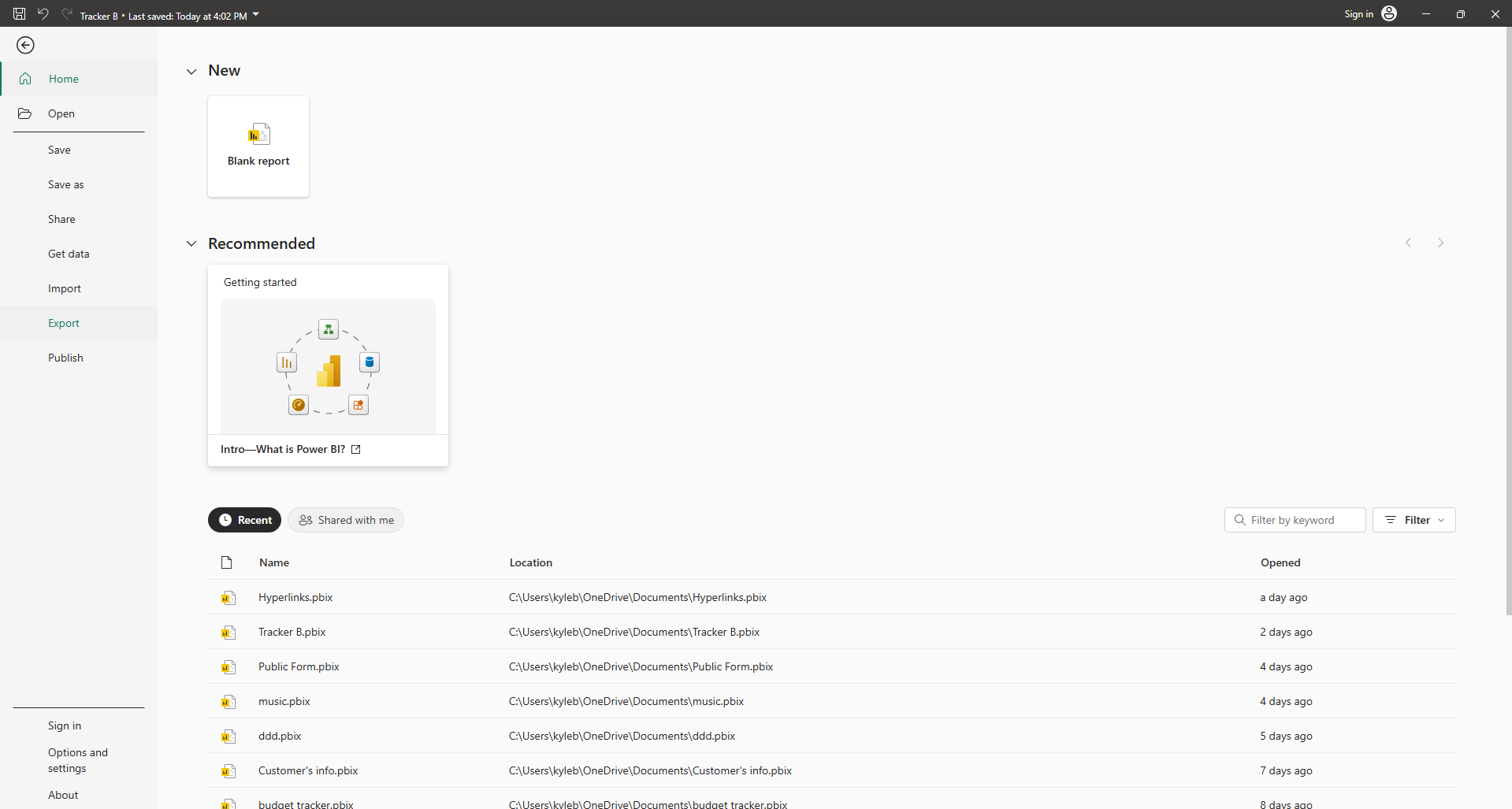Open Hyperlinks.pbix from recent list

pyautogui.click(x=295, y=597)
